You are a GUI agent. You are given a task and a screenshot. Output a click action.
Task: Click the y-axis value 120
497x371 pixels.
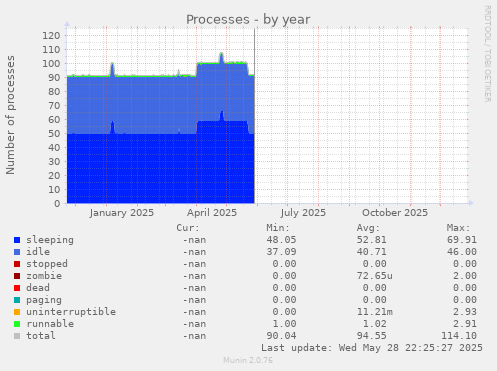click(x=51, y=36)
